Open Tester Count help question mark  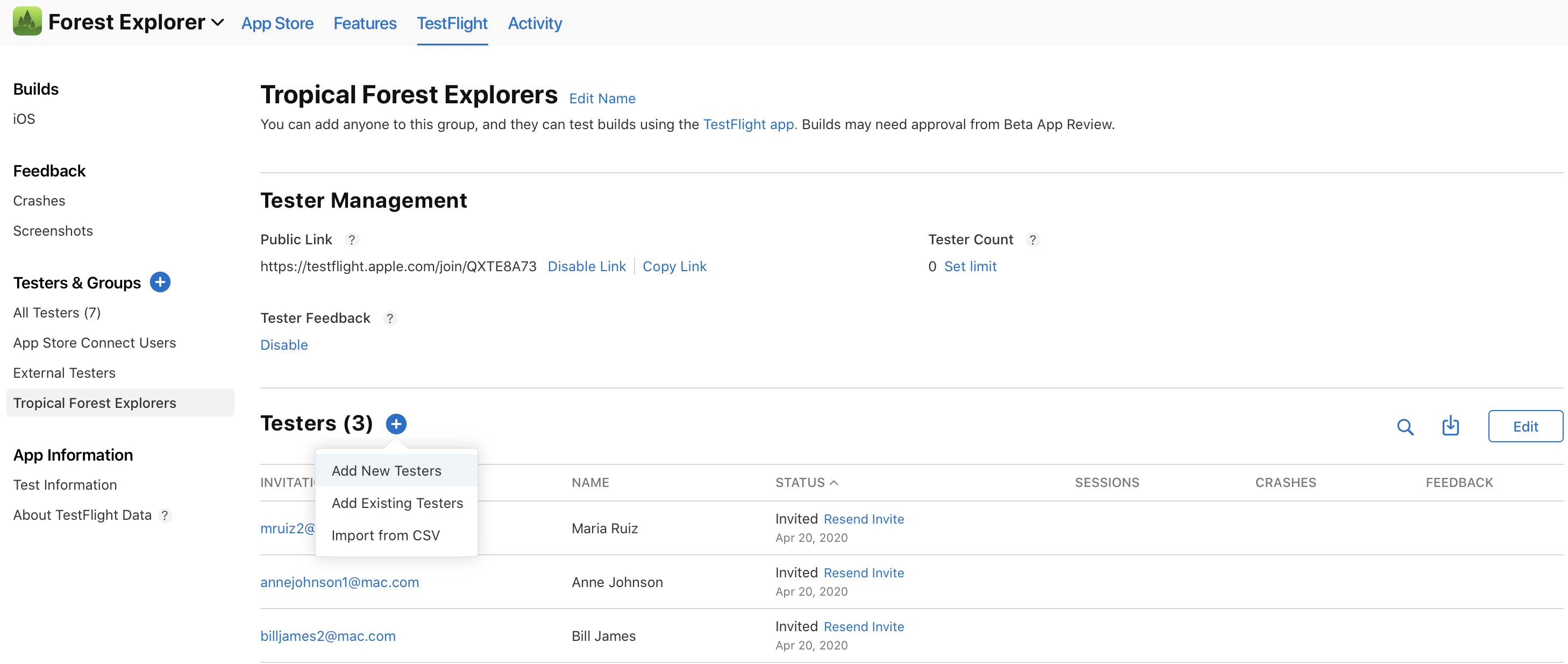coord(1032,240)
